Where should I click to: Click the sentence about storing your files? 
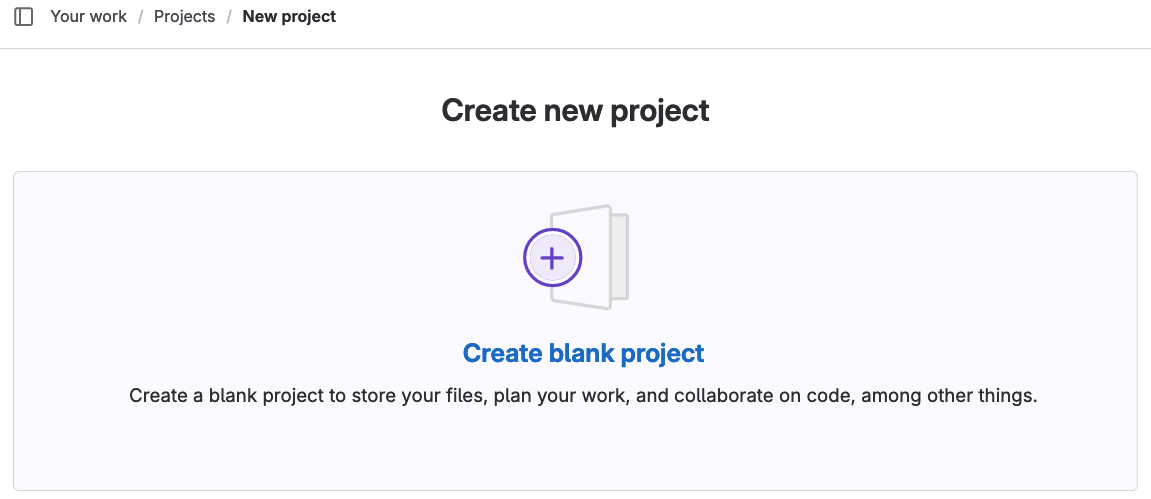[x=583, y=396]
